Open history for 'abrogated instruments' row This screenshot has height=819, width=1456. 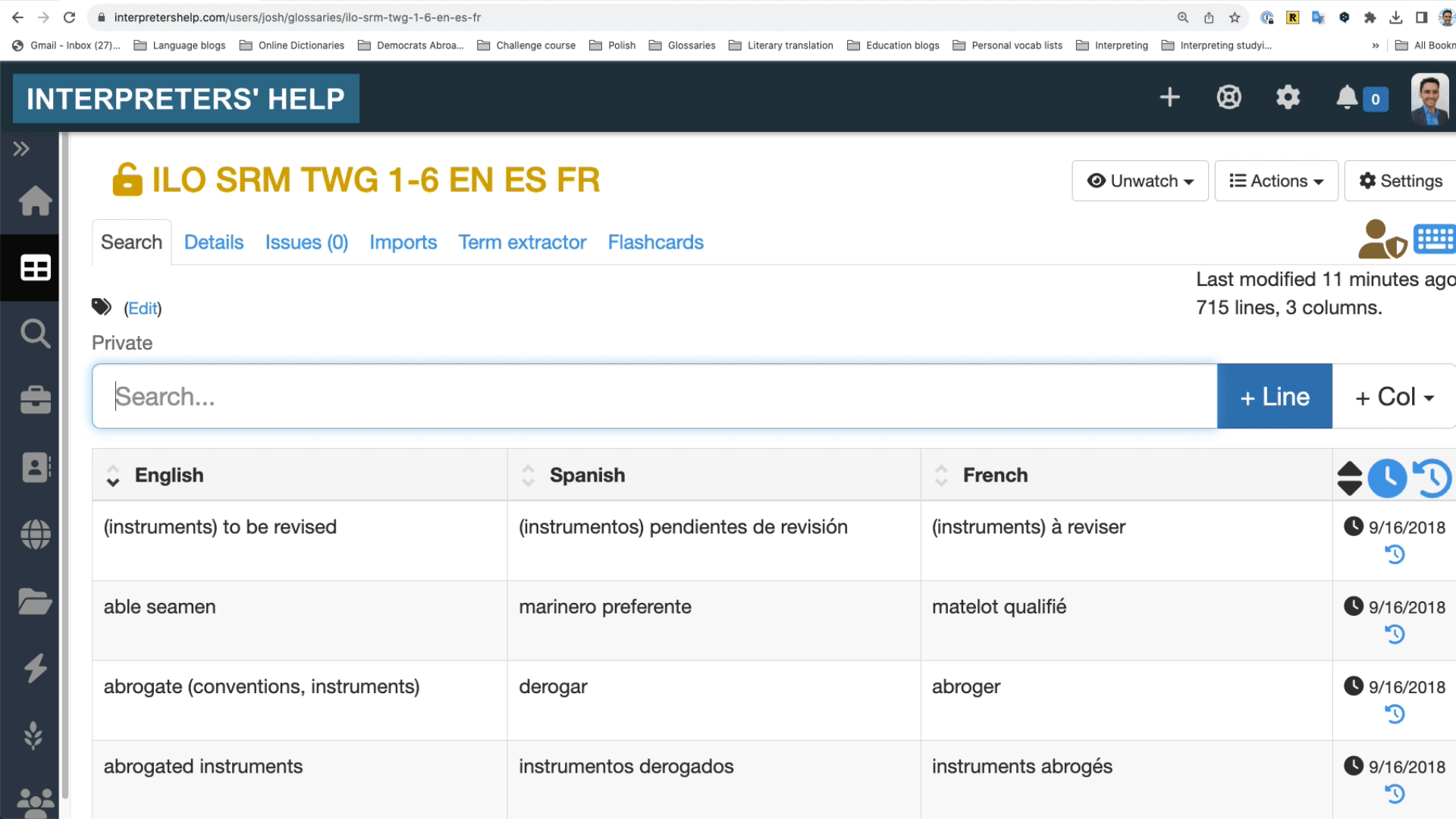click(1395, 794)
